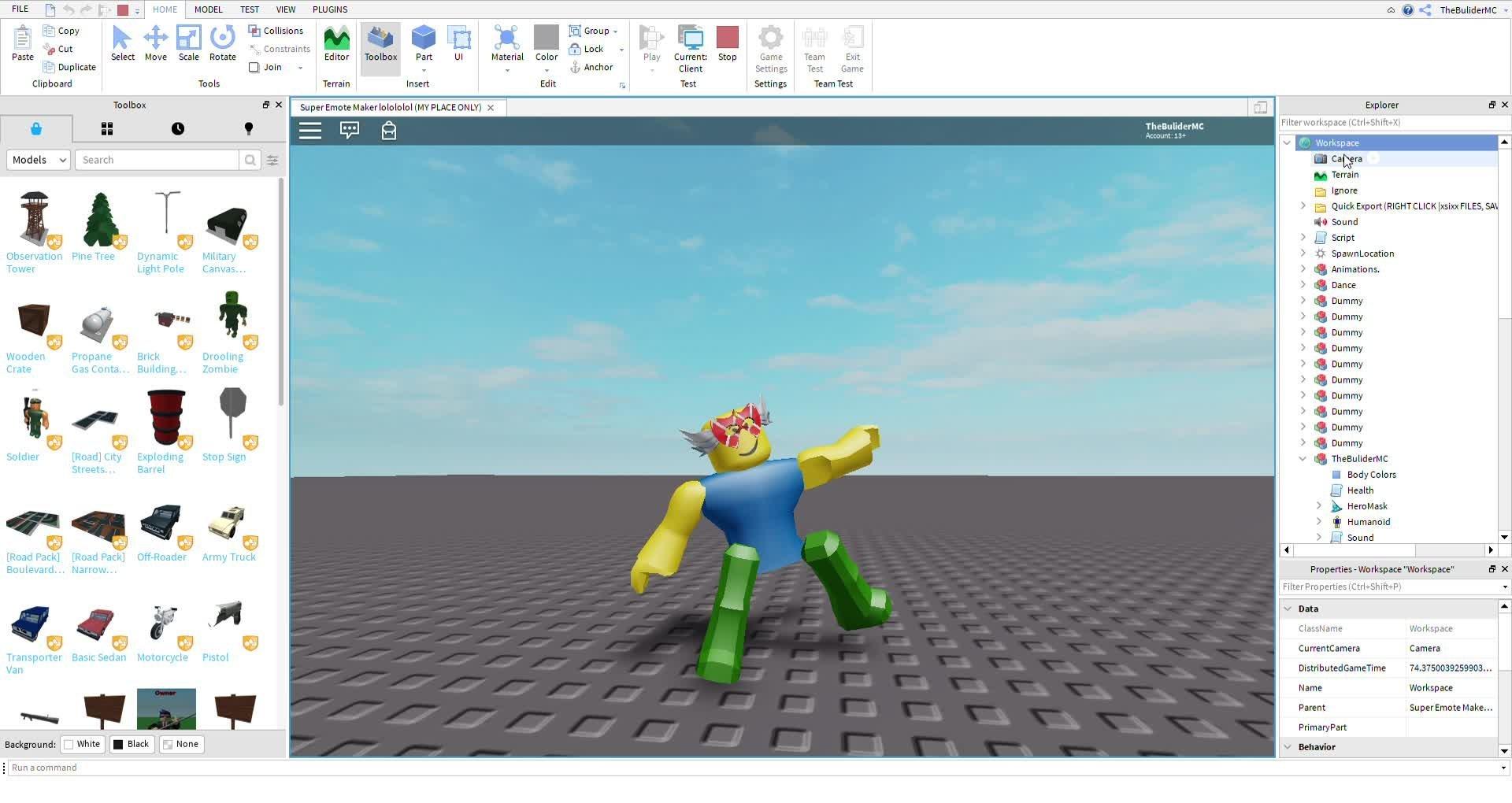This screenshot has width=1512, height=803.
Task: Open the in-game backpack icon
Action: pyautogui.click(x=388, y=131)
